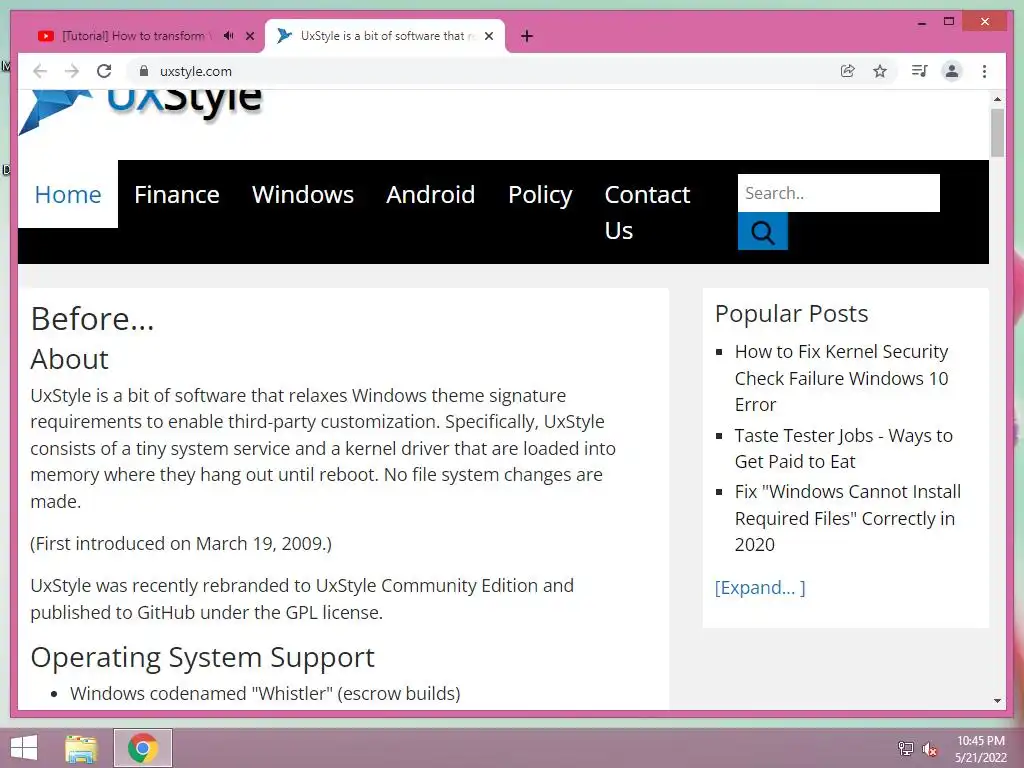Open Taste Tester Jobs post link
Image resolution: width=1024 pixels, height=768 pixels.
(843, 449)
